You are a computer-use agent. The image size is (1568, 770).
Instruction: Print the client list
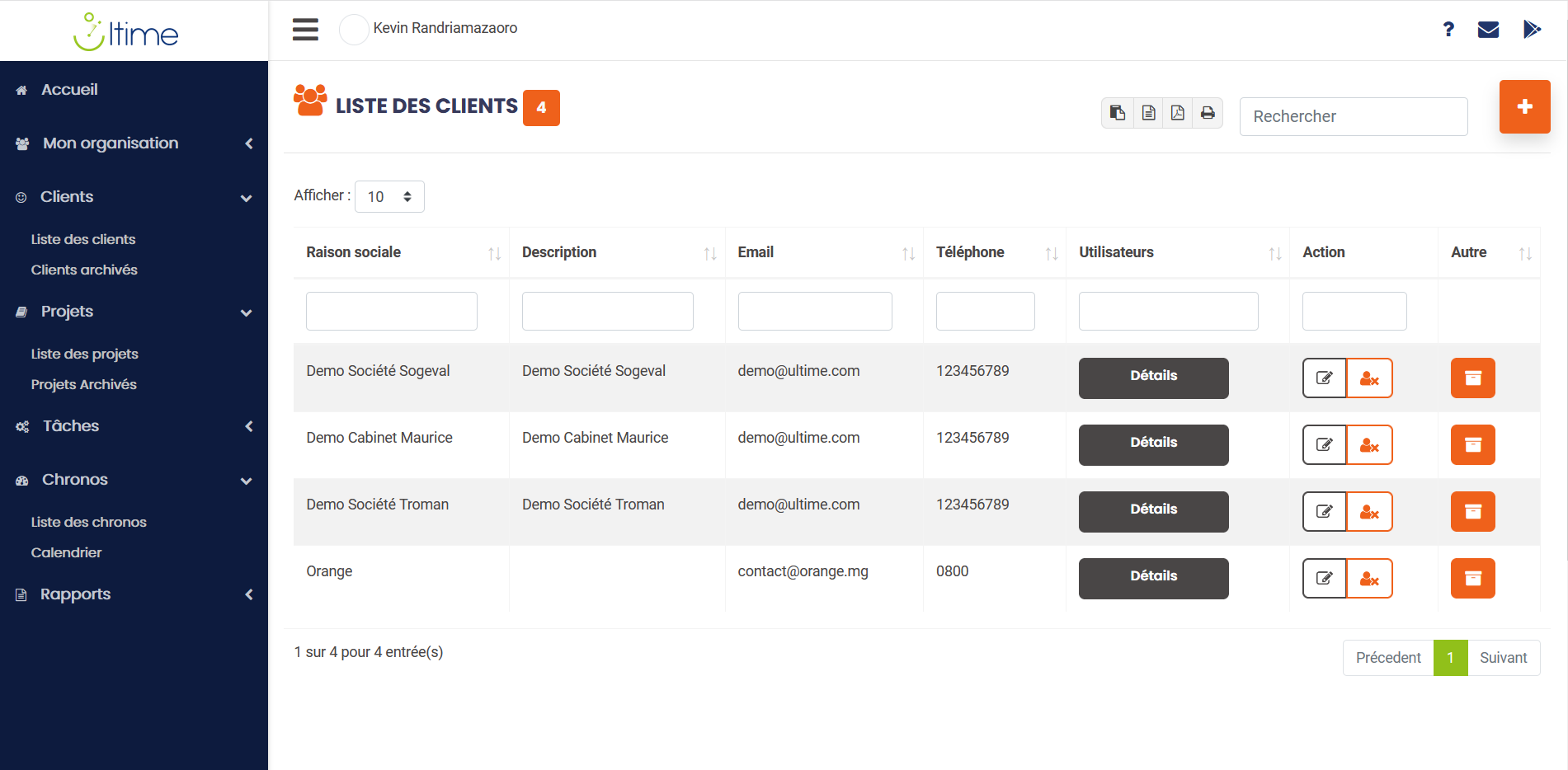(1208, 113)
